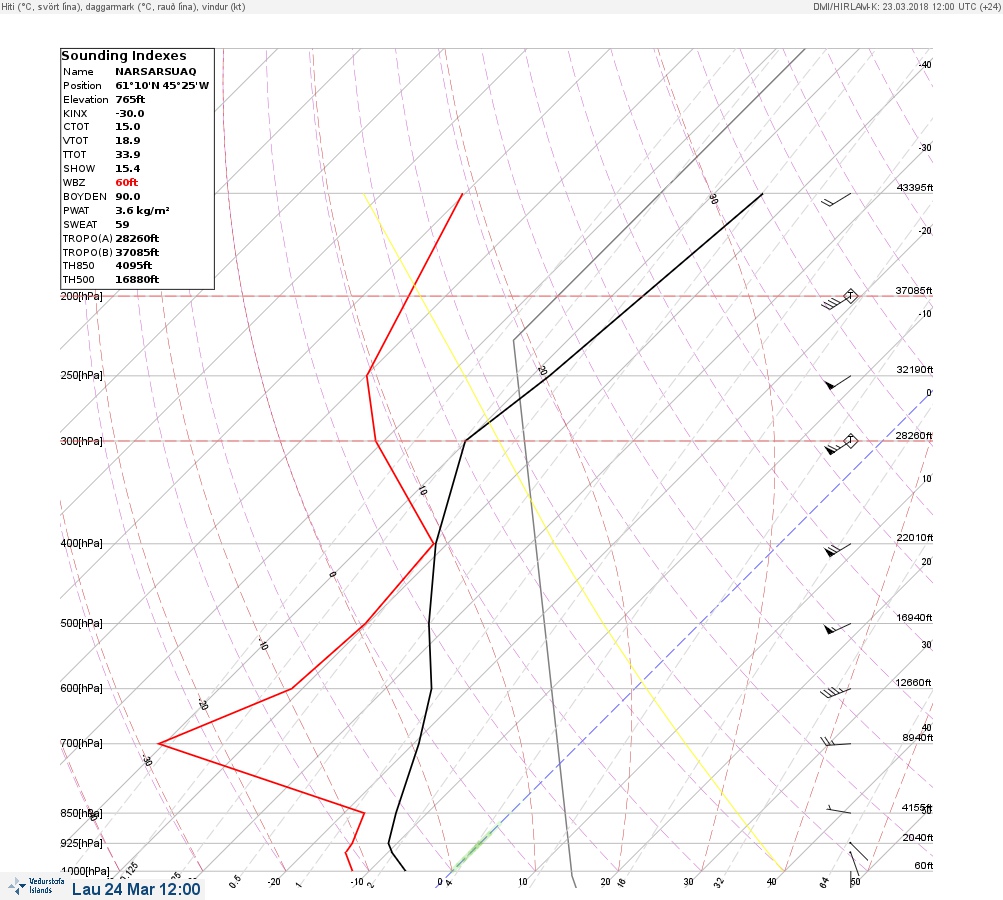1003x900 pixels.
Task: Click the wind barb at 600 hPa
Action: coord(835,693)
